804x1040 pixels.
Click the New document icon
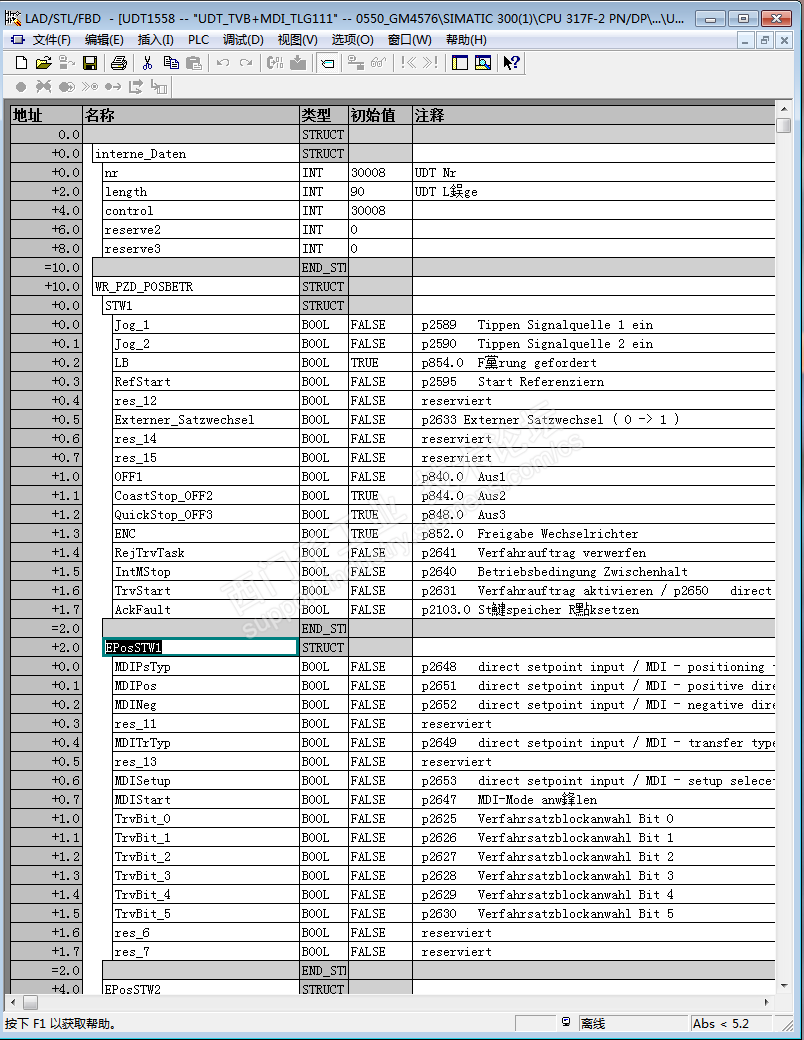(21, 63)
